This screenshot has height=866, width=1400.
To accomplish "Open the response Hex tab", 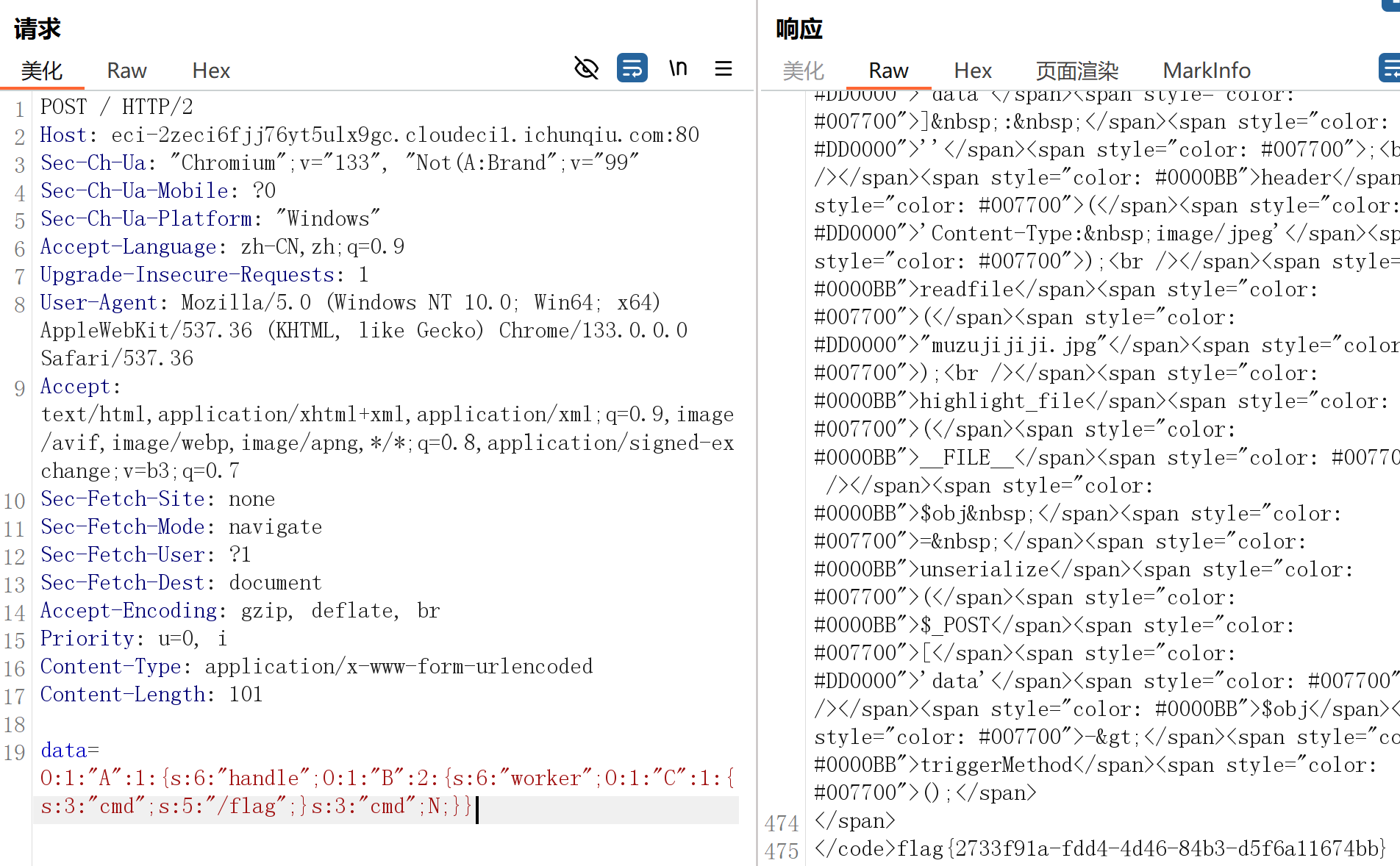I will [973, 71].
